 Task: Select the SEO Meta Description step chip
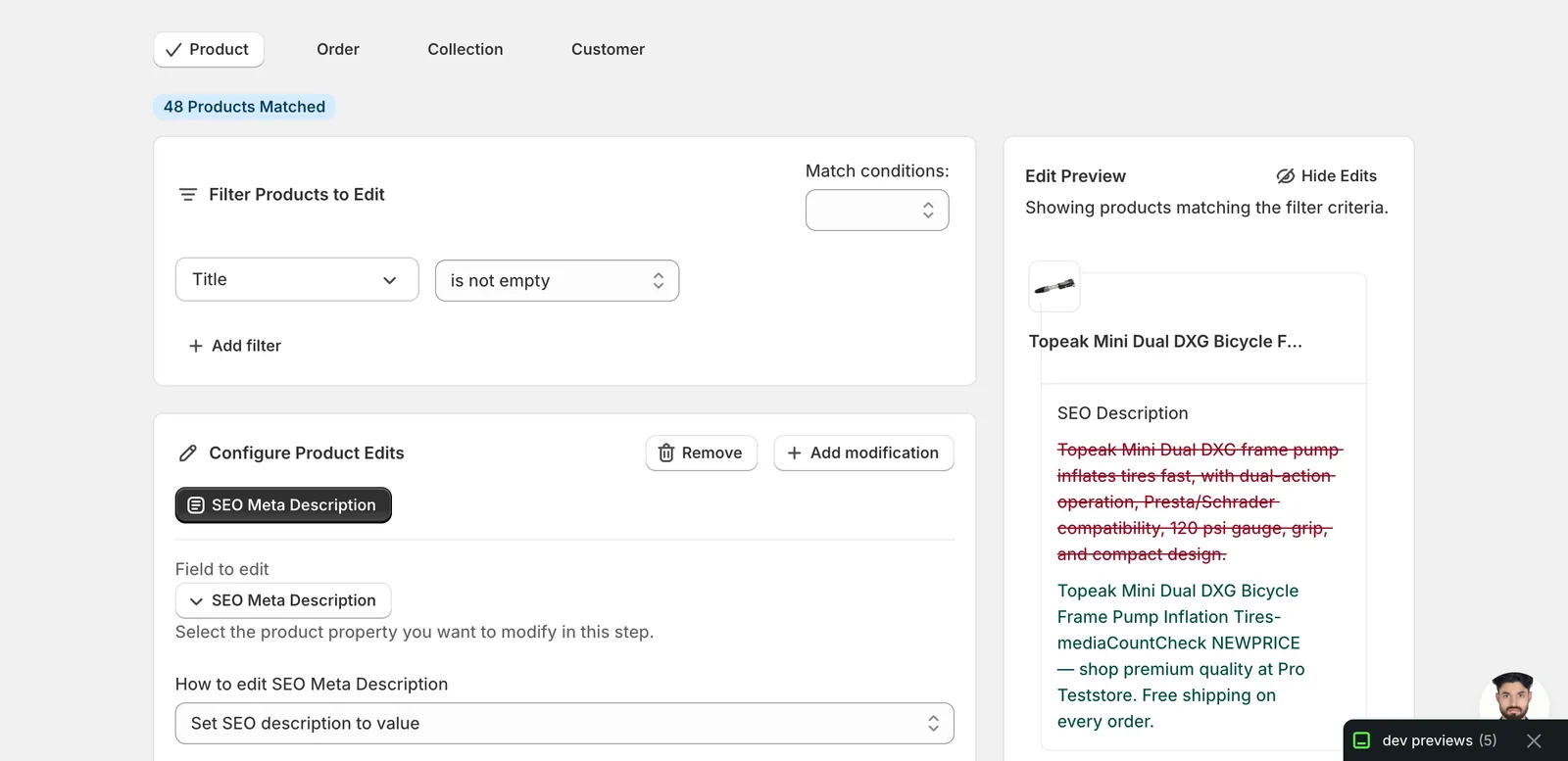click(283, 505)
